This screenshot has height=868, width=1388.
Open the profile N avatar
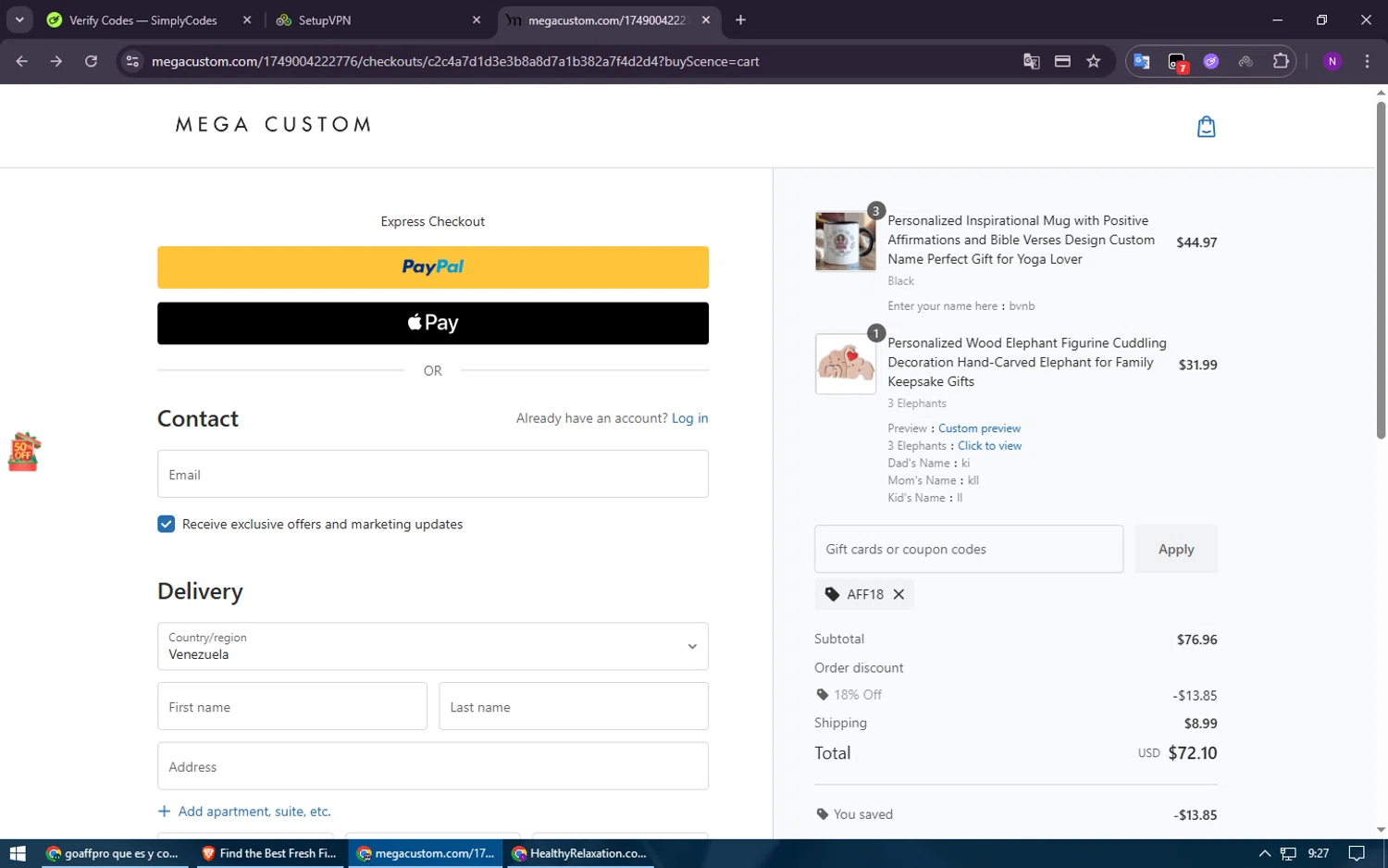pyautogui.click(x=1332, y=61)
